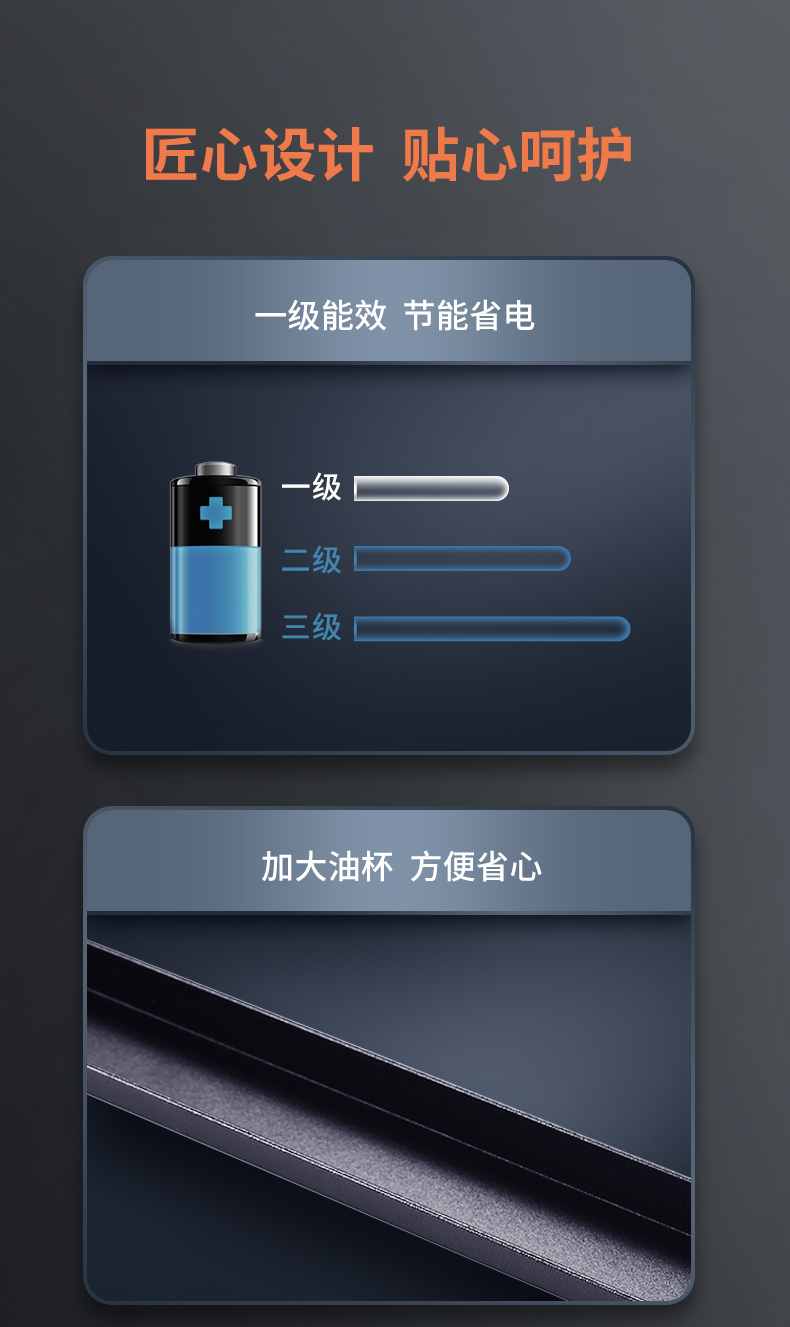The width and height of the screenshot is (790, 1327).
Task: Click the 匠心设计 贴心呵护 orange headline
Action: (388, 155)
